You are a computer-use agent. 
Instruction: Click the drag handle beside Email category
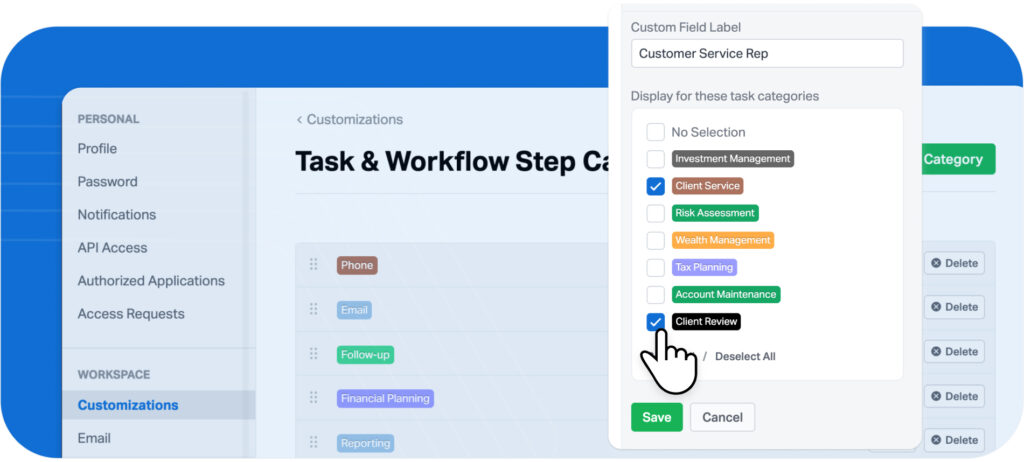click(x=313, y=310)
